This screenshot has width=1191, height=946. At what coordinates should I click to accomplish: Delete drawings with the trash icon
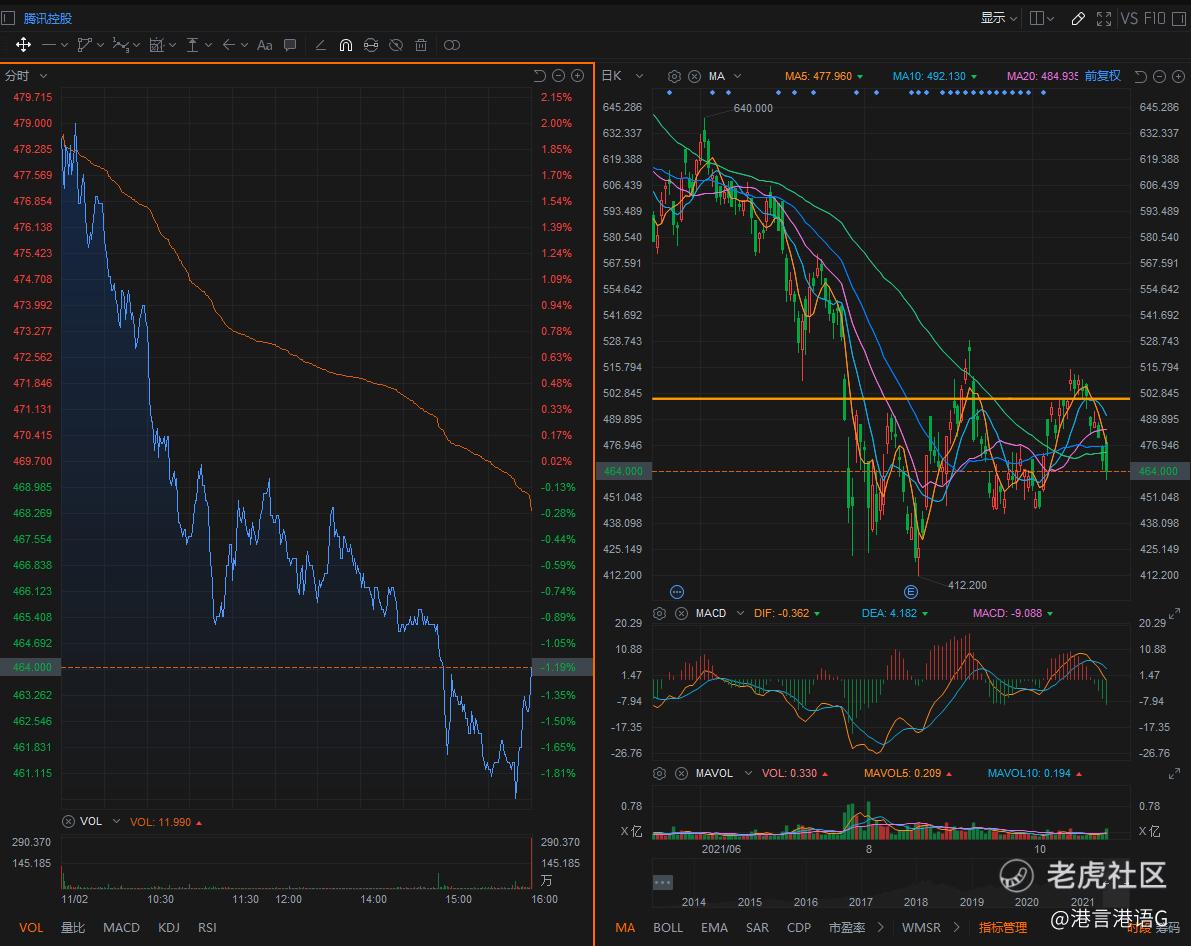coord(421,45)
